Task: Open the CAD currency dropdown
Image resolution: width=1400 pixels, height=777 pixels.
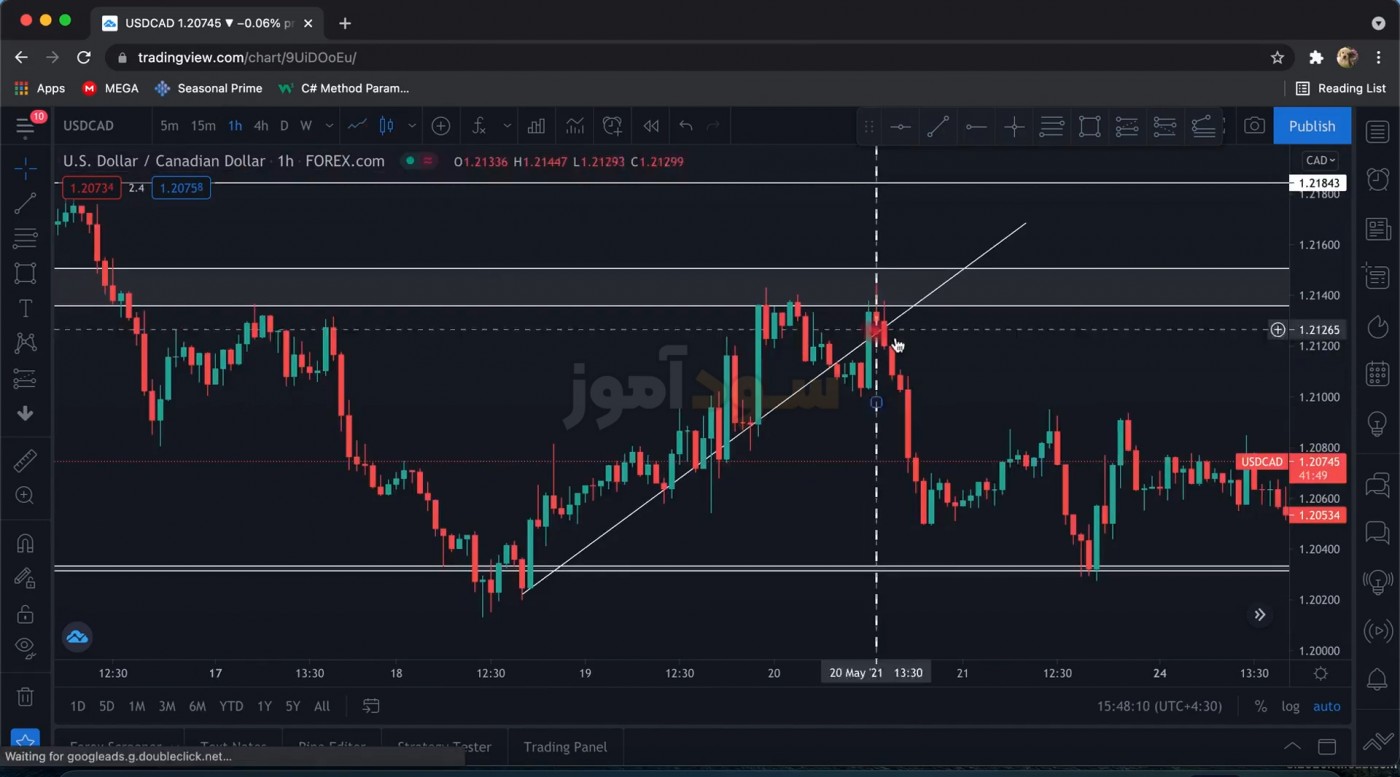Action: pyautogui.click(x=1320, y=160)
